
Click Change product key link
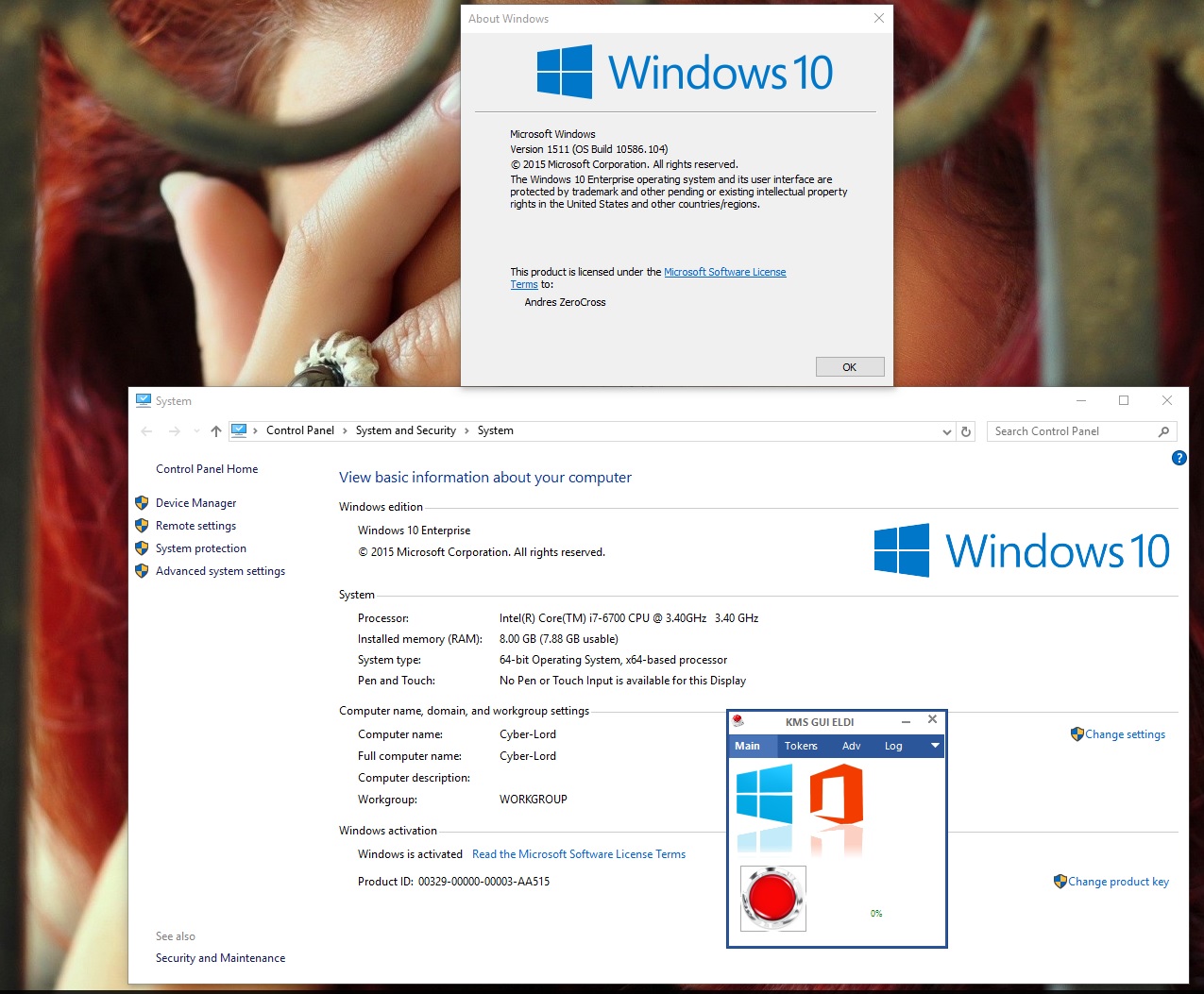tap(1118, 882)
